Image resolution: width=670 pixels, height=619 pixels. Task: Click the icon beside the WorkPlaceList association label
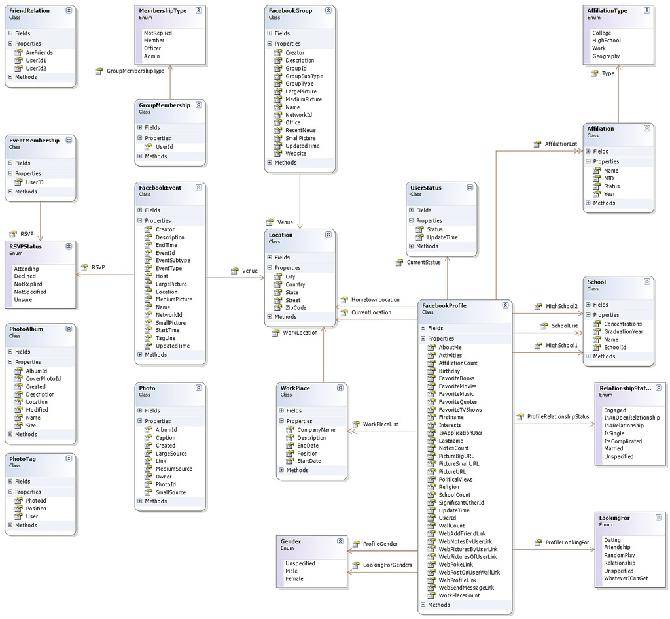tap(356, 424)
